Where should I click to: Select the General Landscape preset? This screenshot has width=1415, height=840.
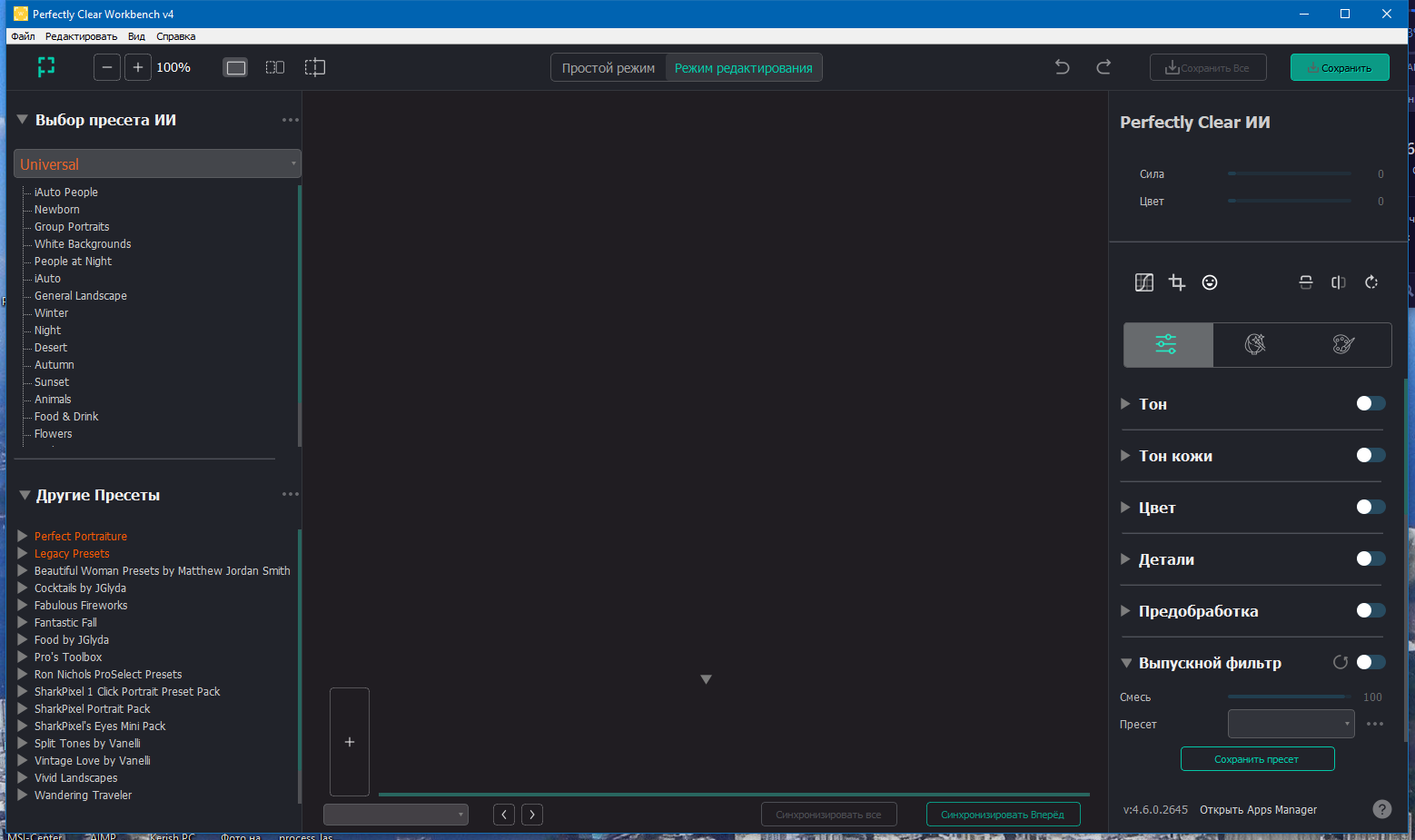click(80, 296)
